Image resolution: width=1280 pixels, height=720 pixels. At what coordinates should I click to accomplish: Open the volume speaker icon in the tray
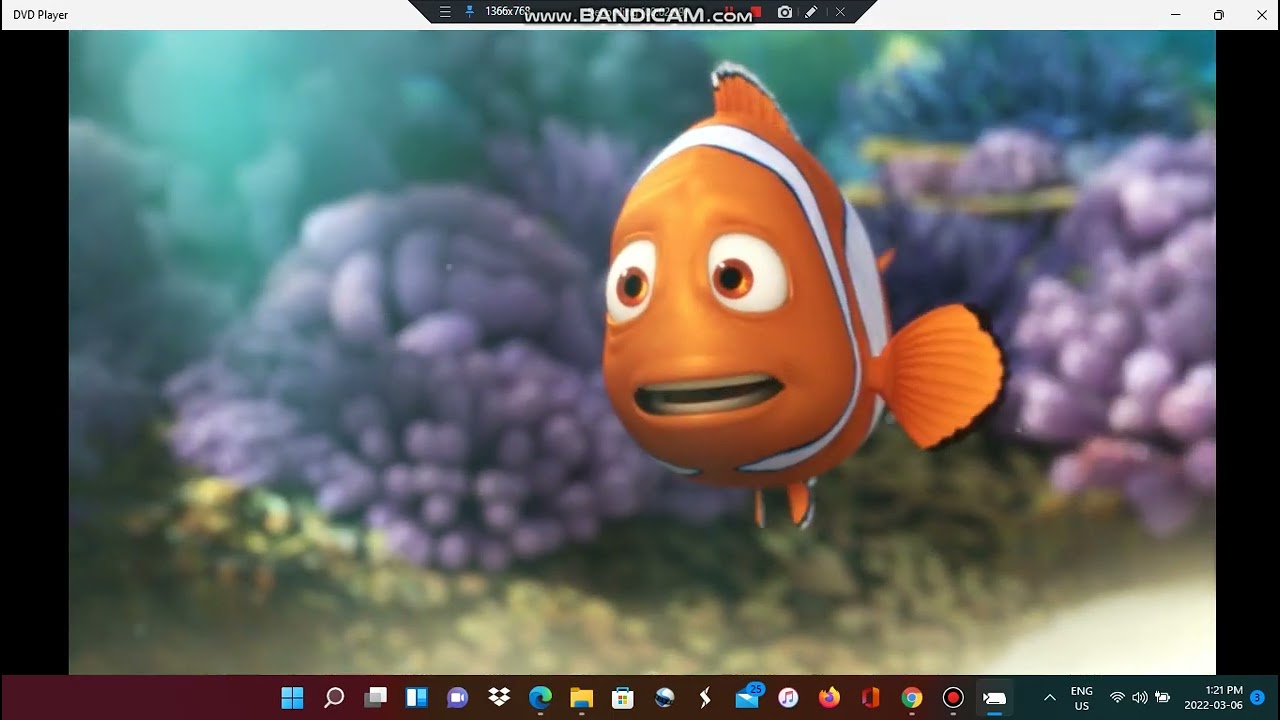pyautogui.click(x=1140, y=698)
